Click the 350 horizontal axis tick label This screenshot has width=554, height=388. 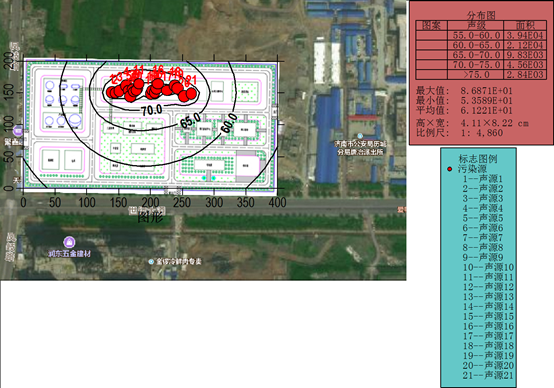pos(246,202)
